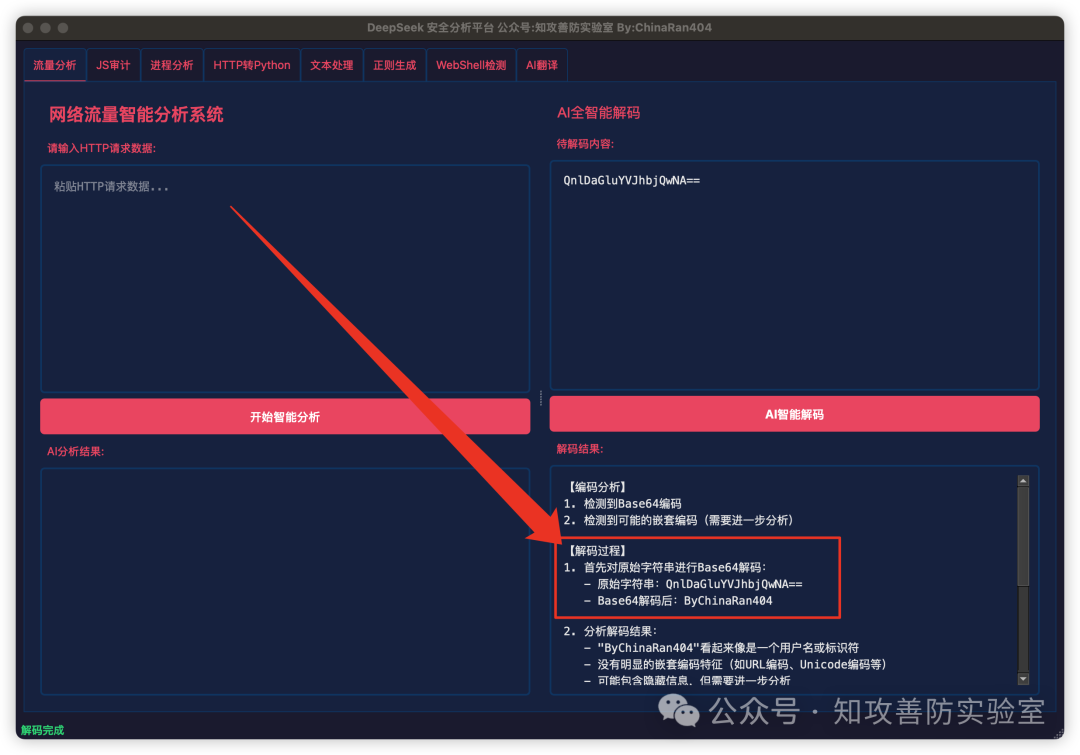1080x755 pixels.
Task: Click the 开始智能分析 button
Action: 285,417
